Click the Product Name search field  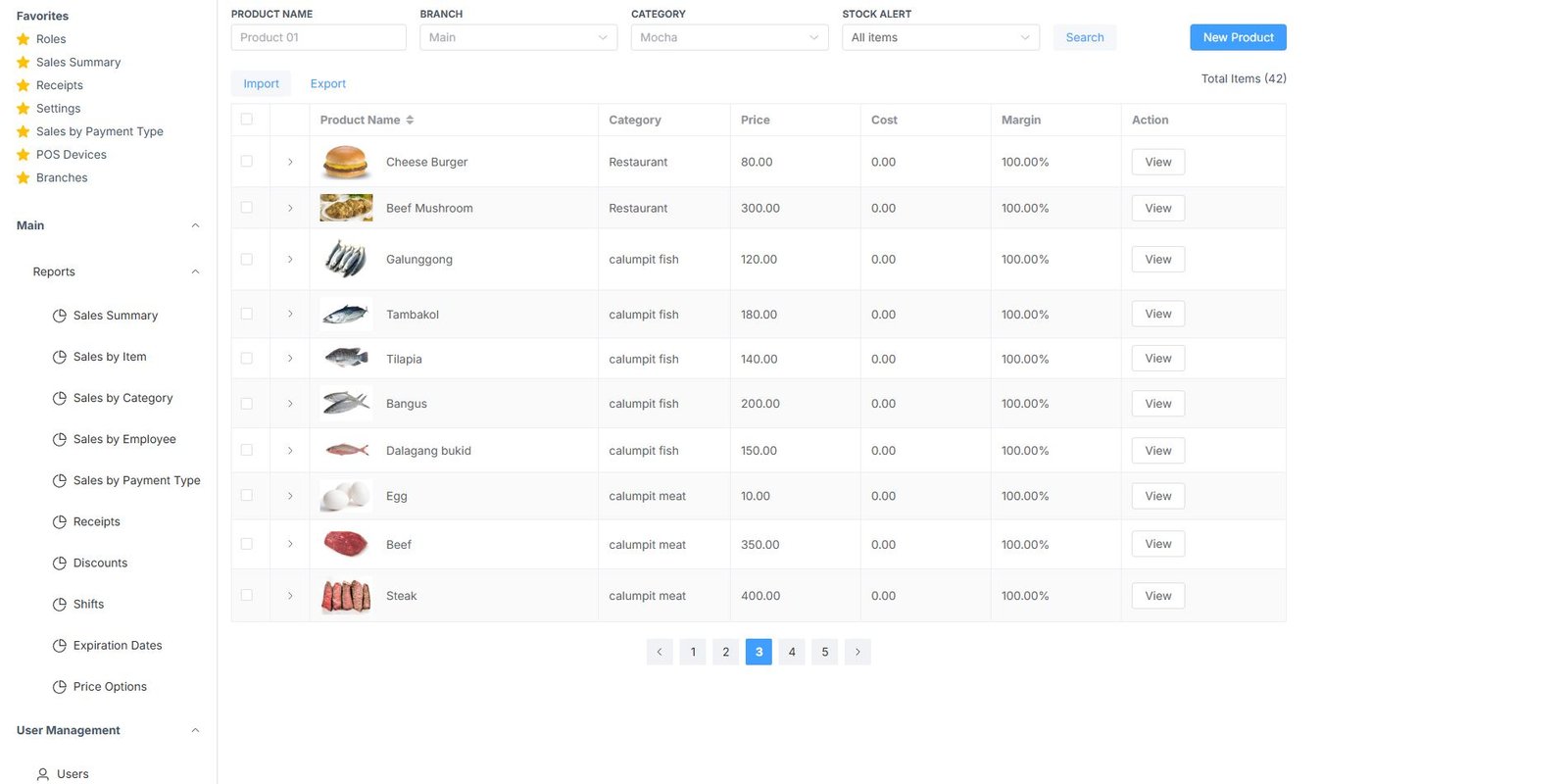[318, 37]
